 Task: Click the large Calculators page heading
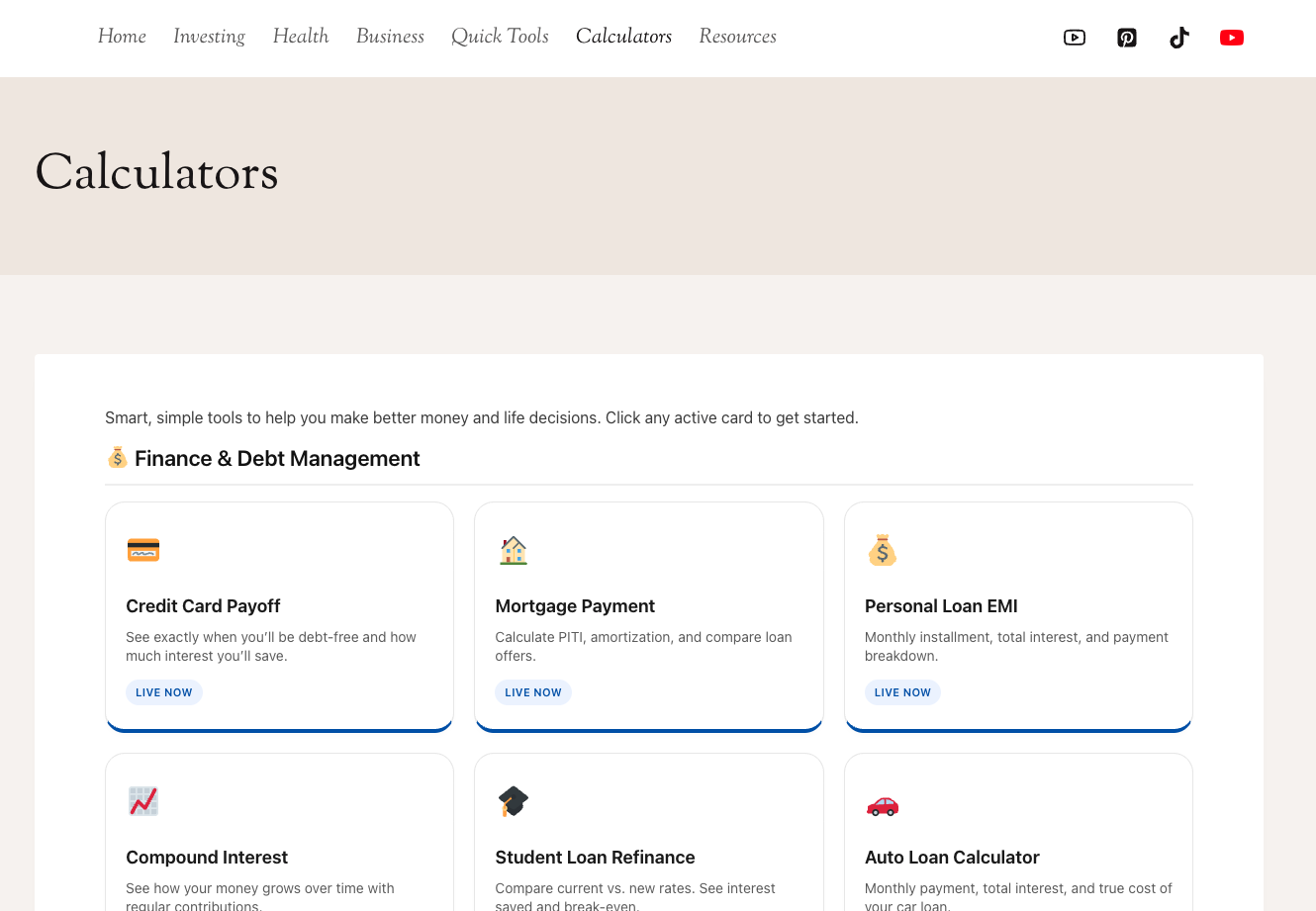(x=156, y=172)
